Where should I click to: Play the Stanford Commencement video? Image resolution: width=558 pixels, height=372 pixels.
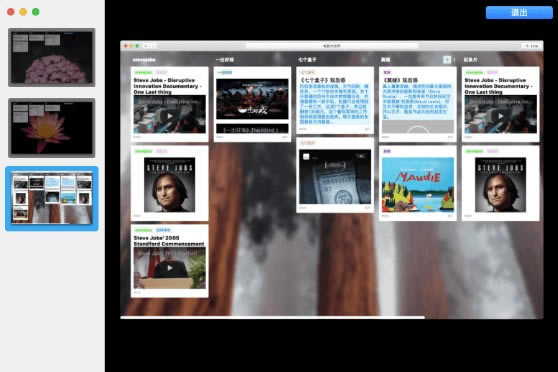[x=170, y=268]
